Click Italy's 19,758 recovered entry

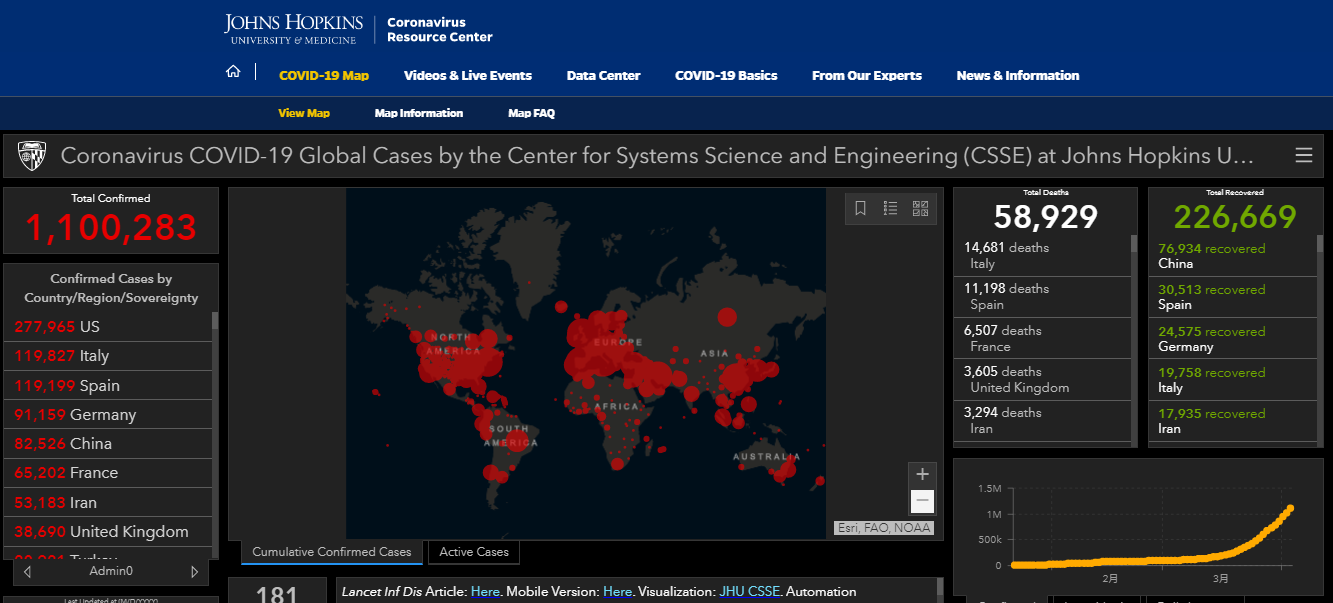1233,380
